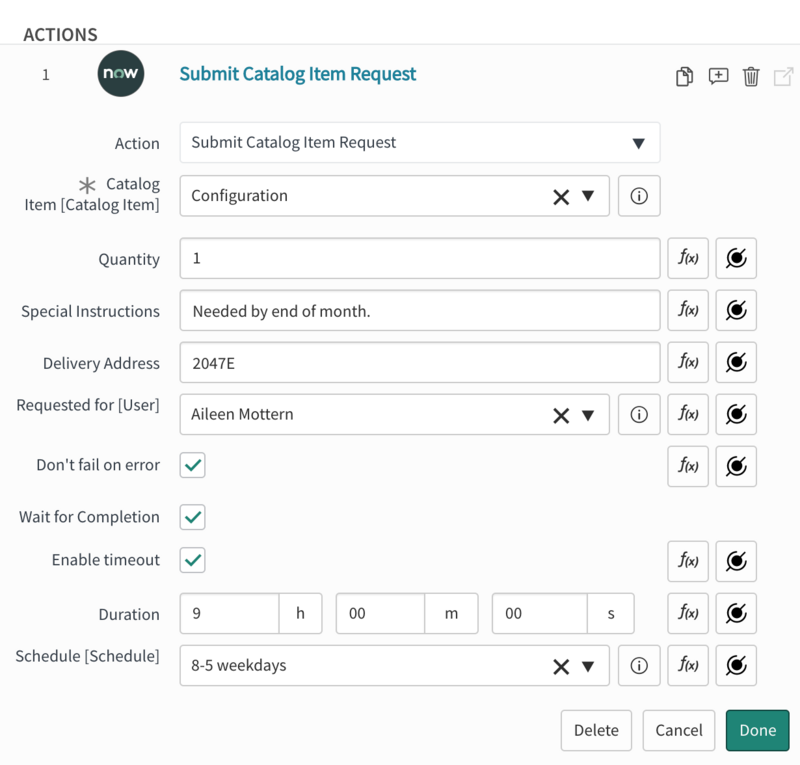Click the action step number 1

(45, 75)
